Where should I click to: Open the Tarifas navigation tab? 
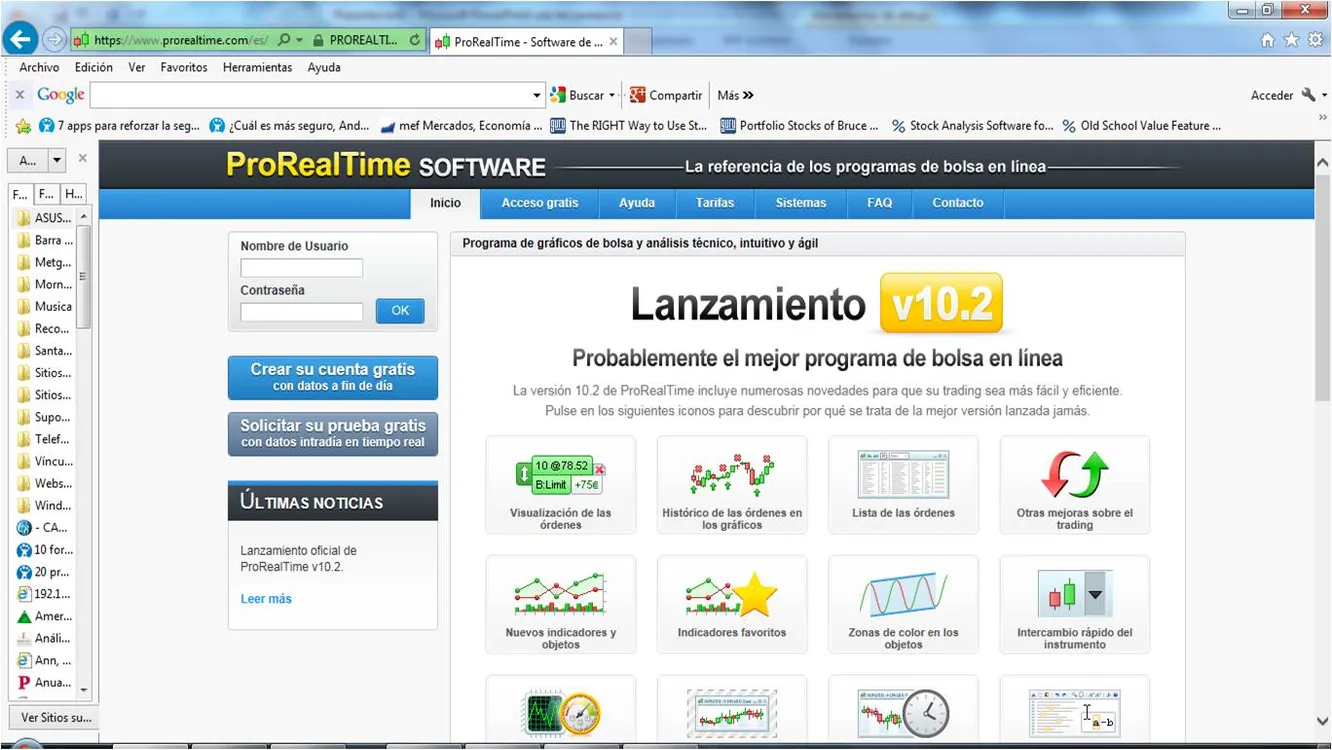coord(715,203)
